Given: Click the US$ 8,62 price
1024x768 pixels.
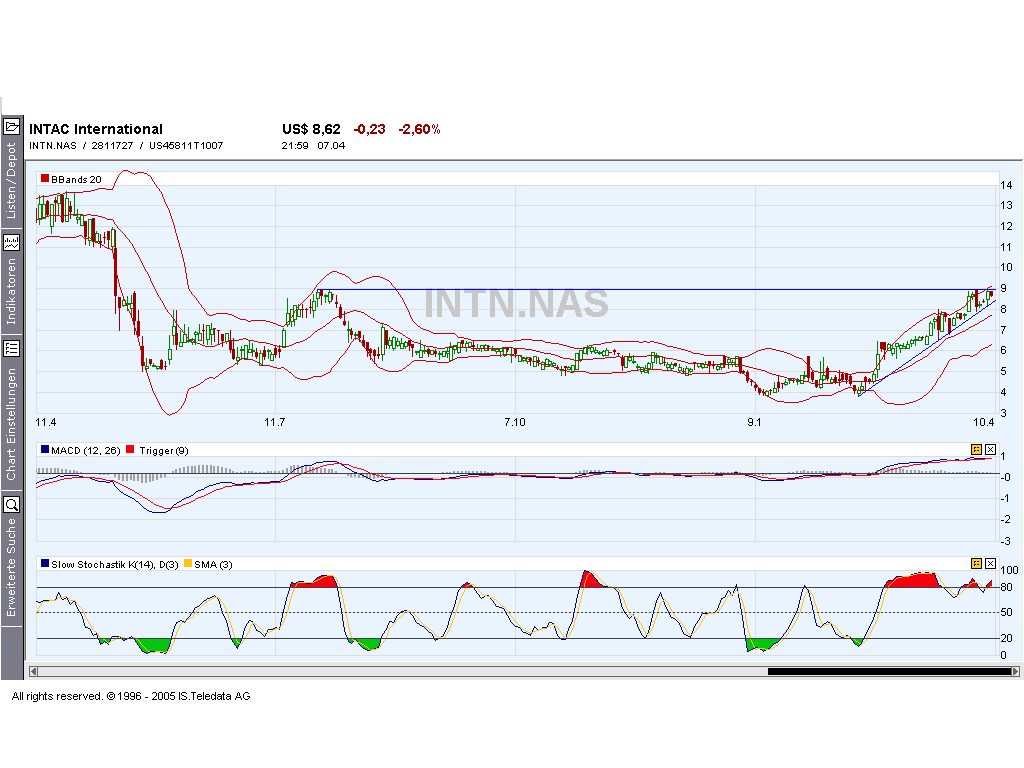Looking at the screenshot, I should 312,129.
